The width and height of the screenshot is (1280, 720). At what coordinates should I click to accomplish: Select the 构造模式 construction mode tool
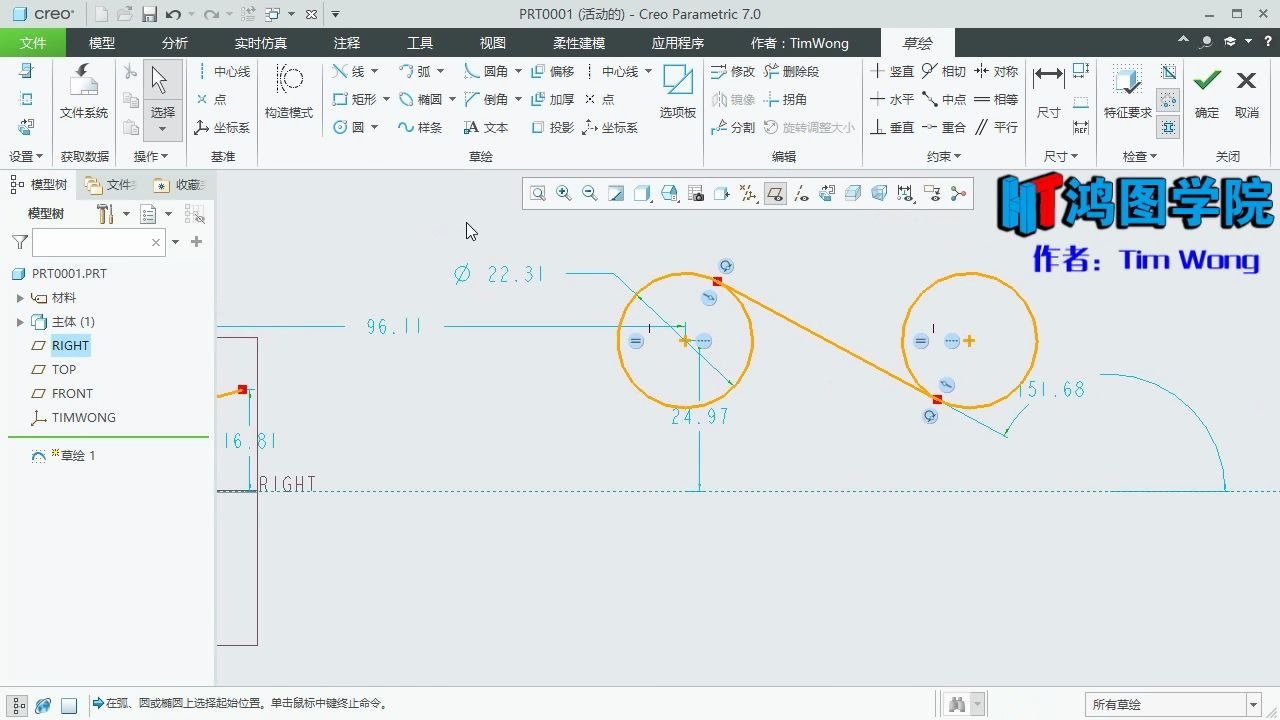point(289,92)
